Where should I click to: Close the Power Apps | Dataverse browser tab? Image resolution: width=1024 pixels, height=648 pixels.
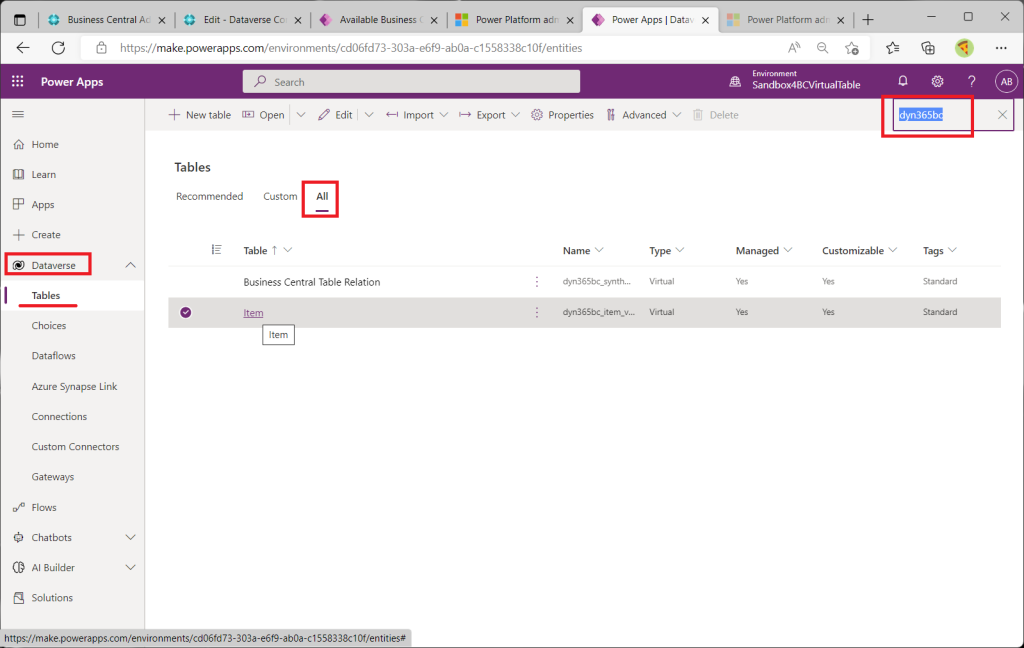[x=705, y=20]
